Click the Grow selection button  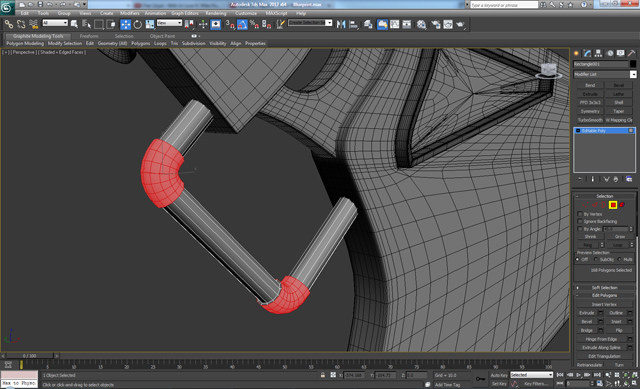620,236
